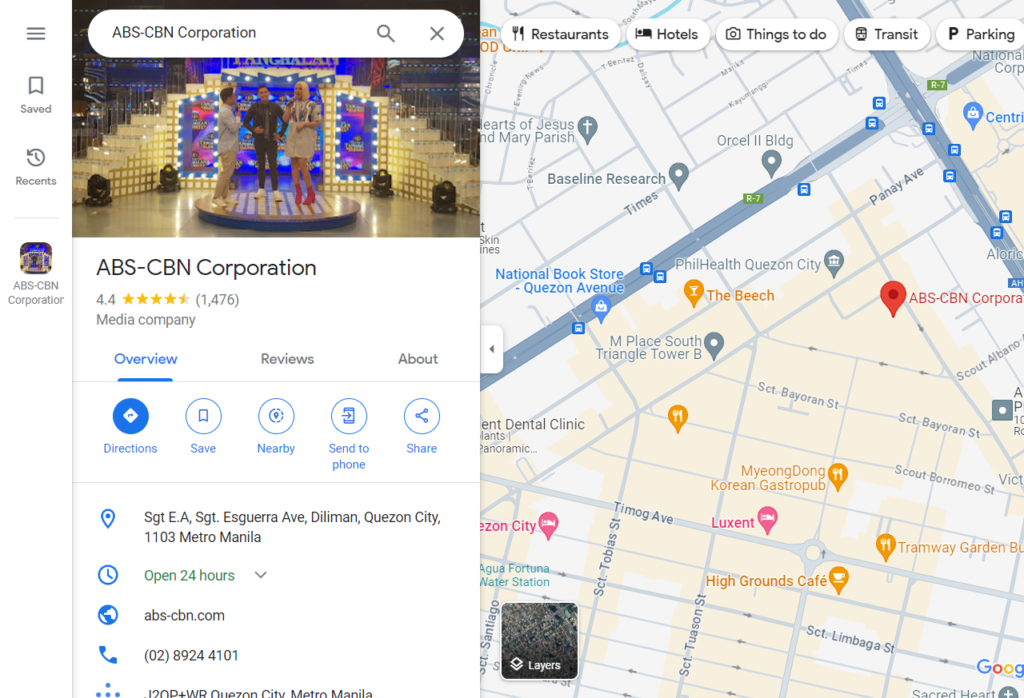Filter map by Hotels
Image resolution: width=1024 pixels, height=698 pixels.
click(667, 34)
